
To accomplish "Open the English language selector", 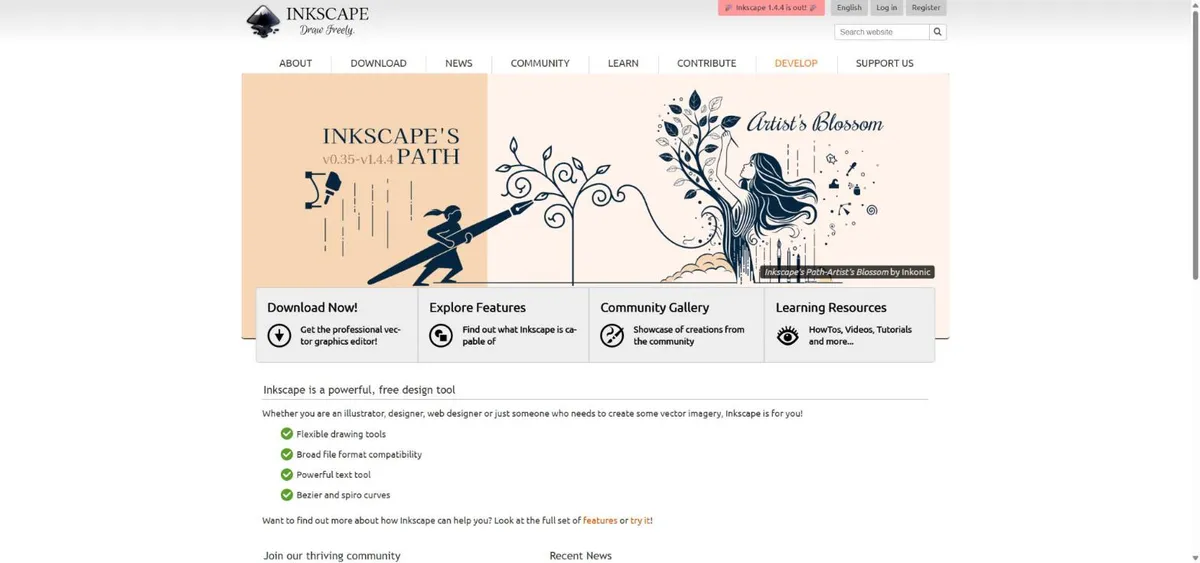I will 849,8.
